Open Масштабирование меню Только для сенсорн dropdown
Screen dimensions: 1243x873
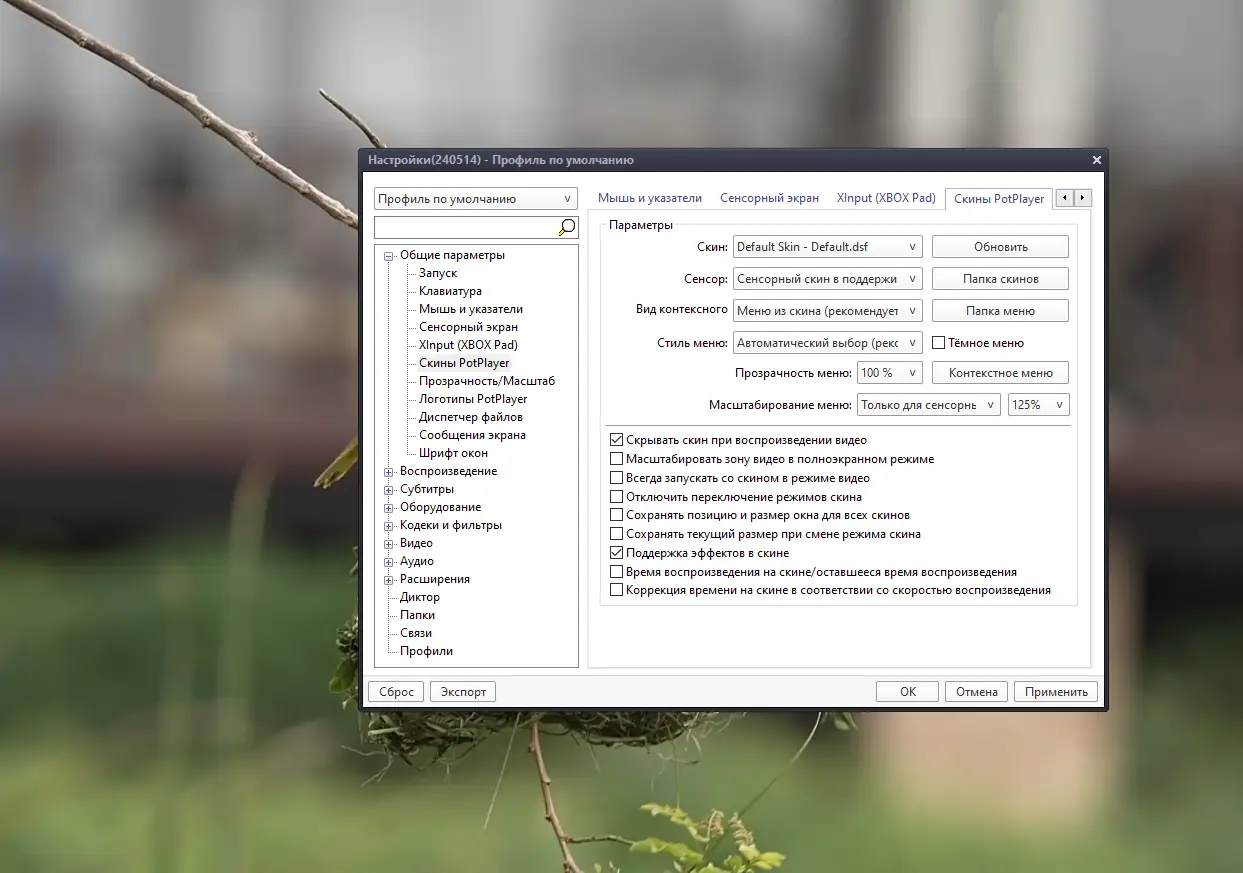(929, 405)
